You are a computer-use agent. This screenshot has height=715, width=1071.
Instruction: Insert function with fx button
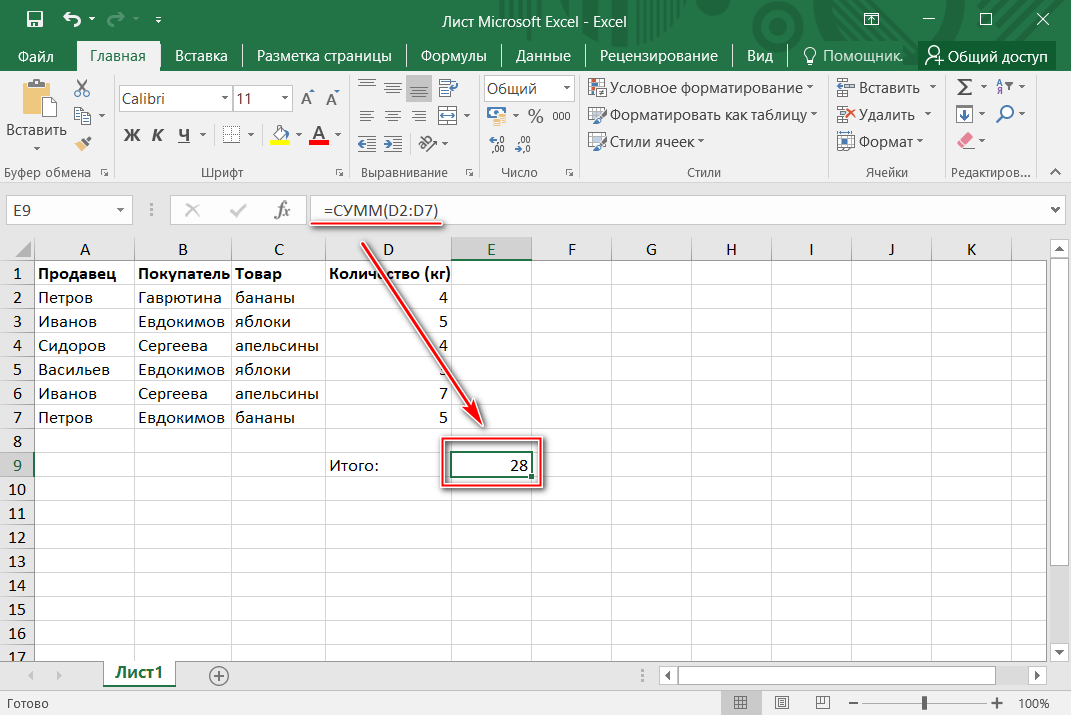[282, 210]
